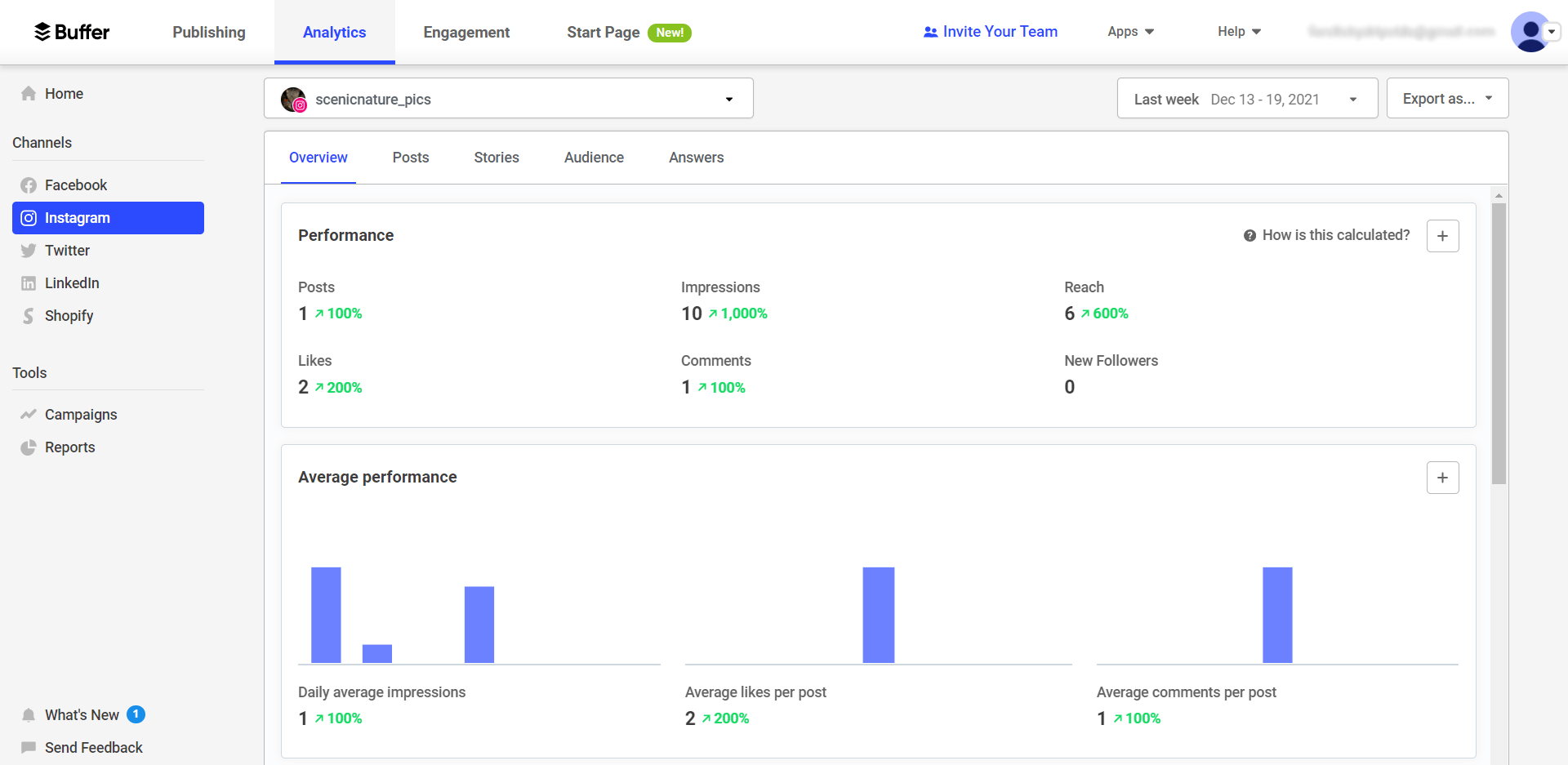This screenshot has height=765, width=1568.
Task: Select the Instagram channel icon
Action: [29, 218]
